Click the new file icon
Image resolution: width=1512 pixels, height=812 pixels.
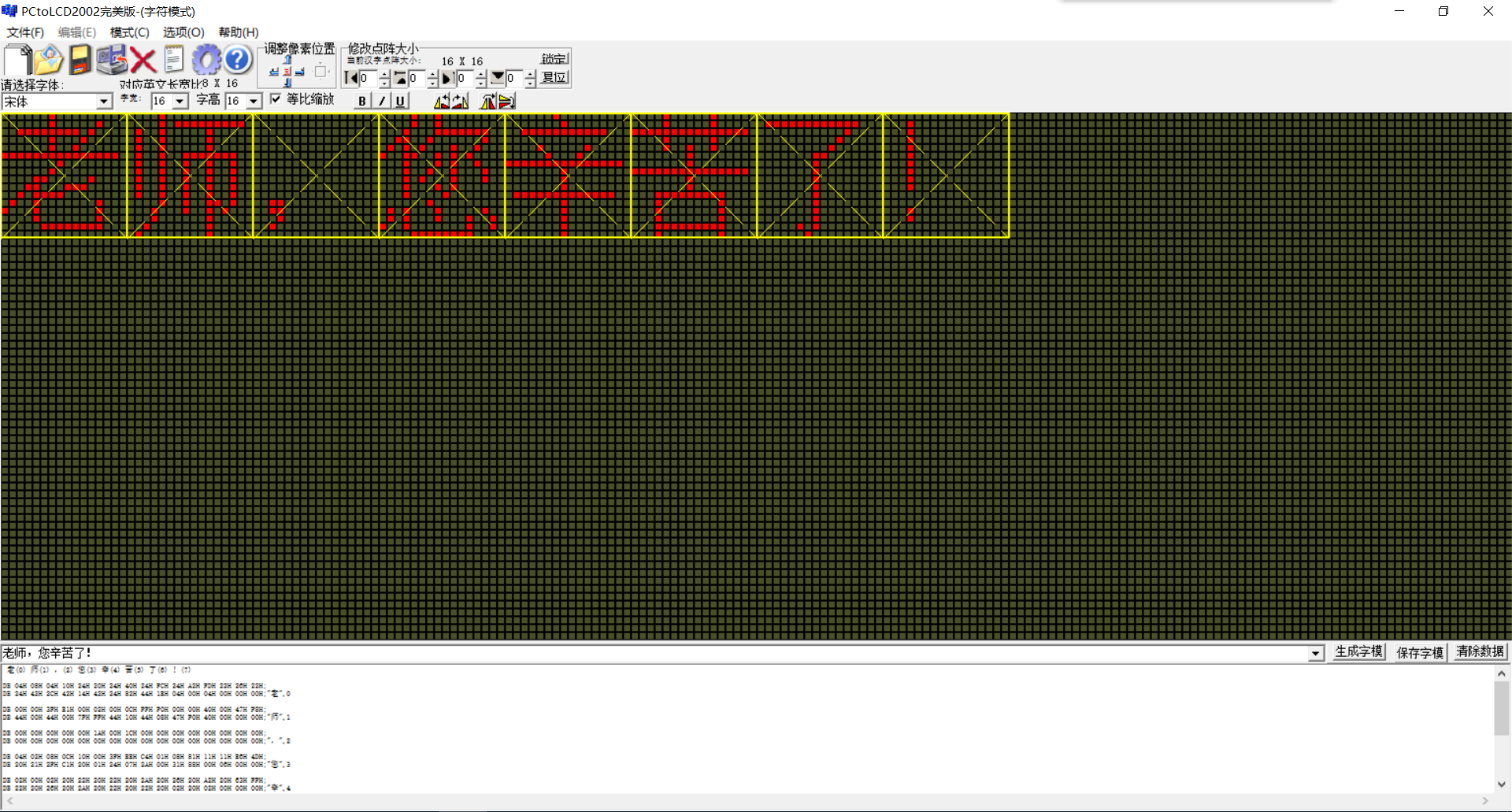(x=17, y=60)
